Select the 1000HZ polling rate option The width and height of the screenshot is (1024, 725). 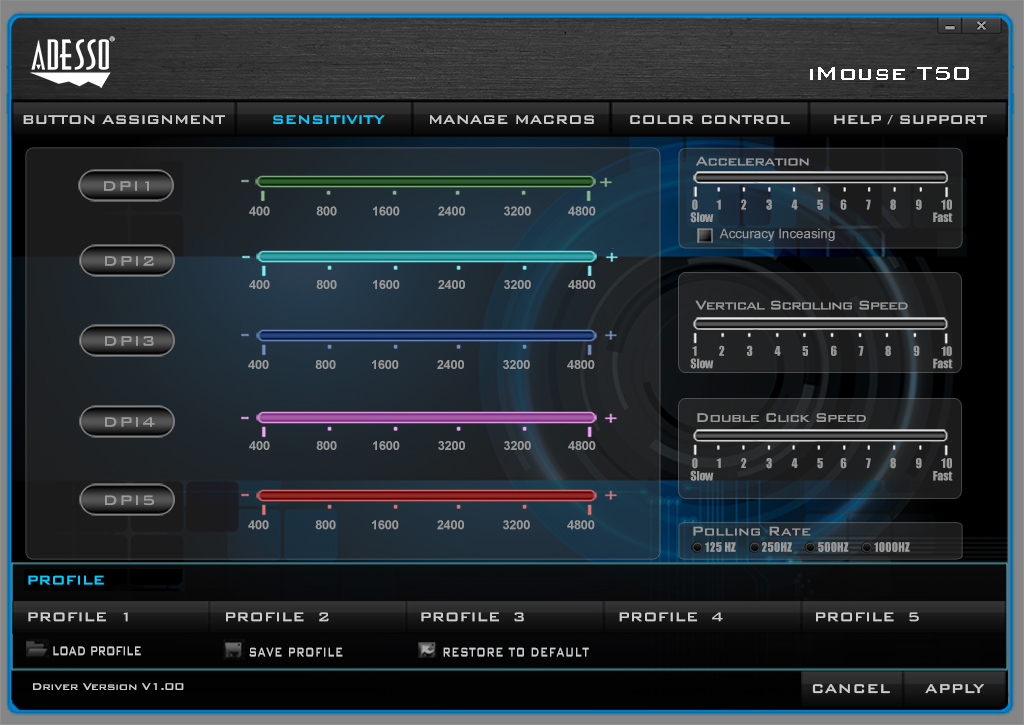(868, 547)
